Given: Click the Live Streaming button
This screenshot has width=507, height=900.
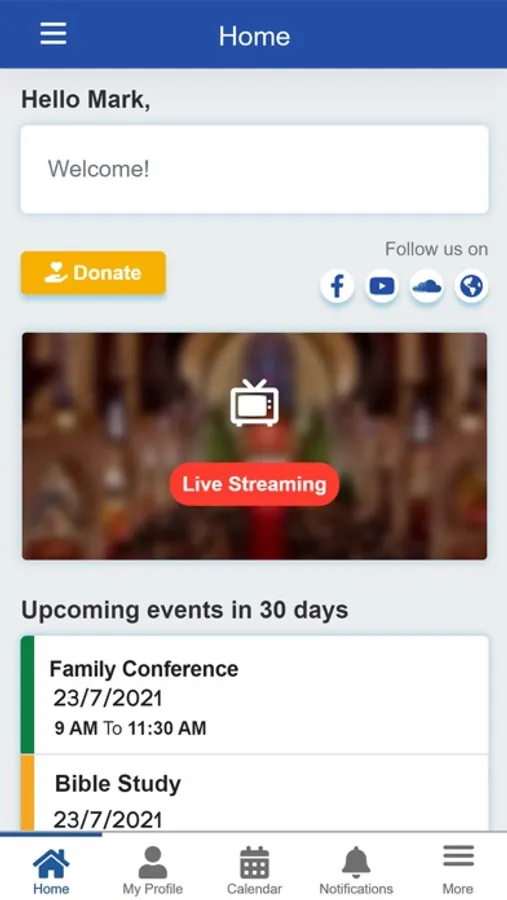Looking at the screenshot, I should (x=254, y=484).
